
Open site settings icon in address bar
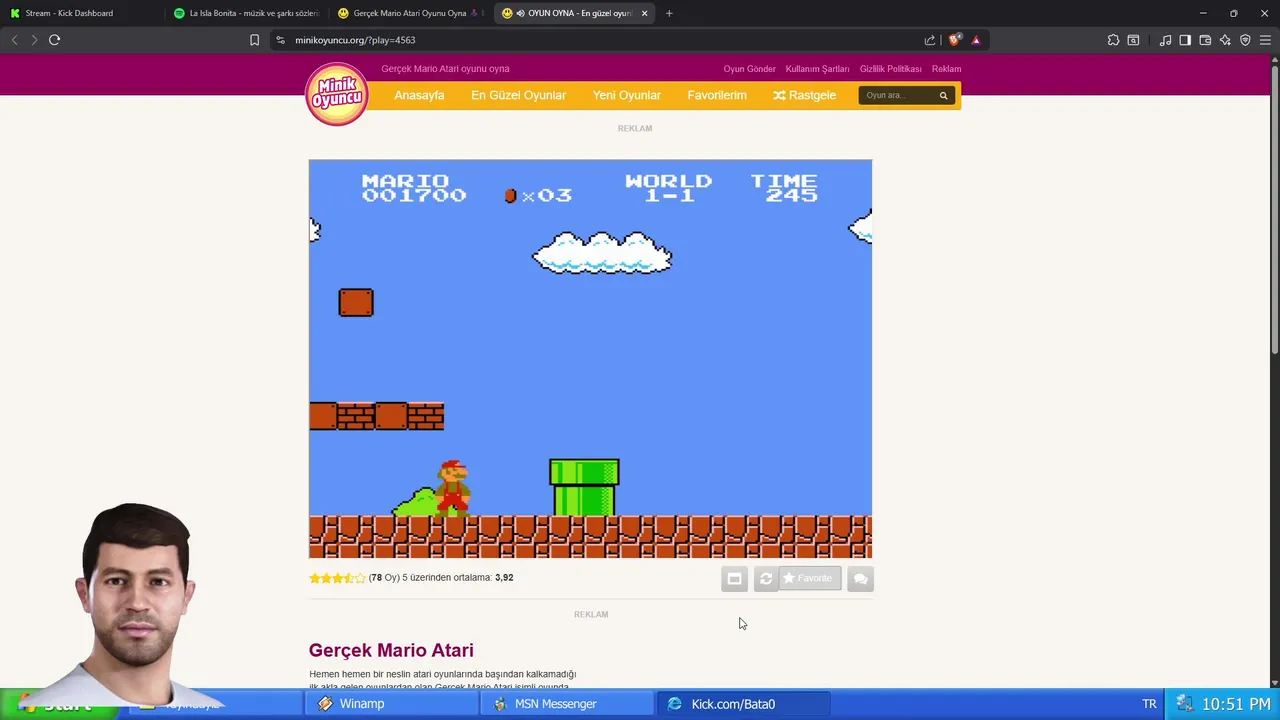(x=280, y=40)
